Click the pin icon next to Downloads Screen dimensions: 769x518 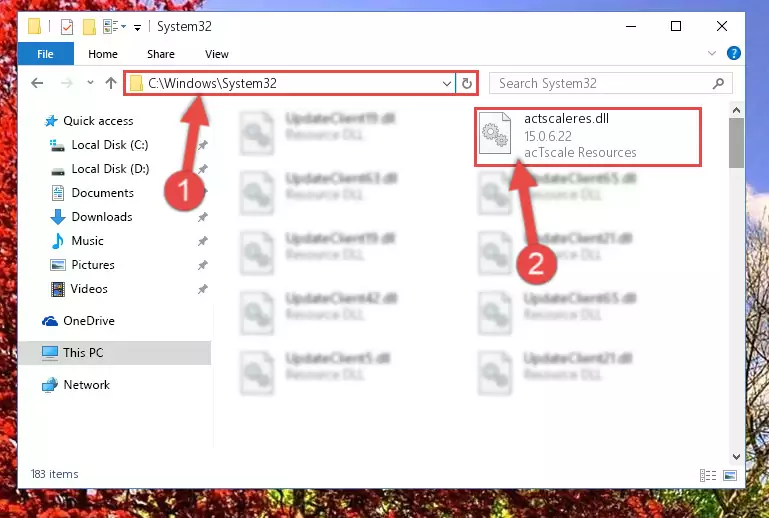[x=202, y=217]
